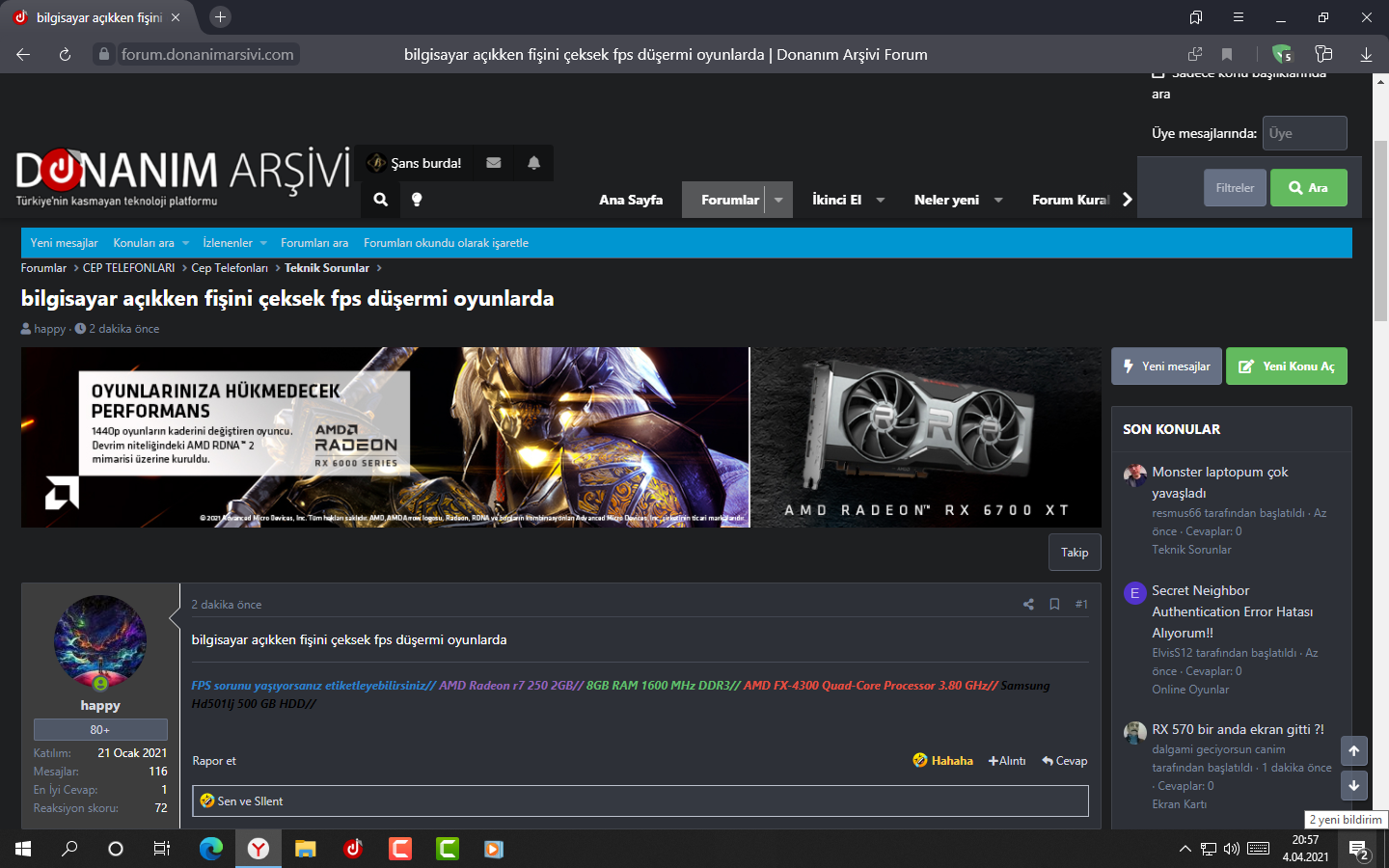Click the grey Yeni mesajlar button with lightning icon
Screen dimensions: 1389x868
[1166, 366]
